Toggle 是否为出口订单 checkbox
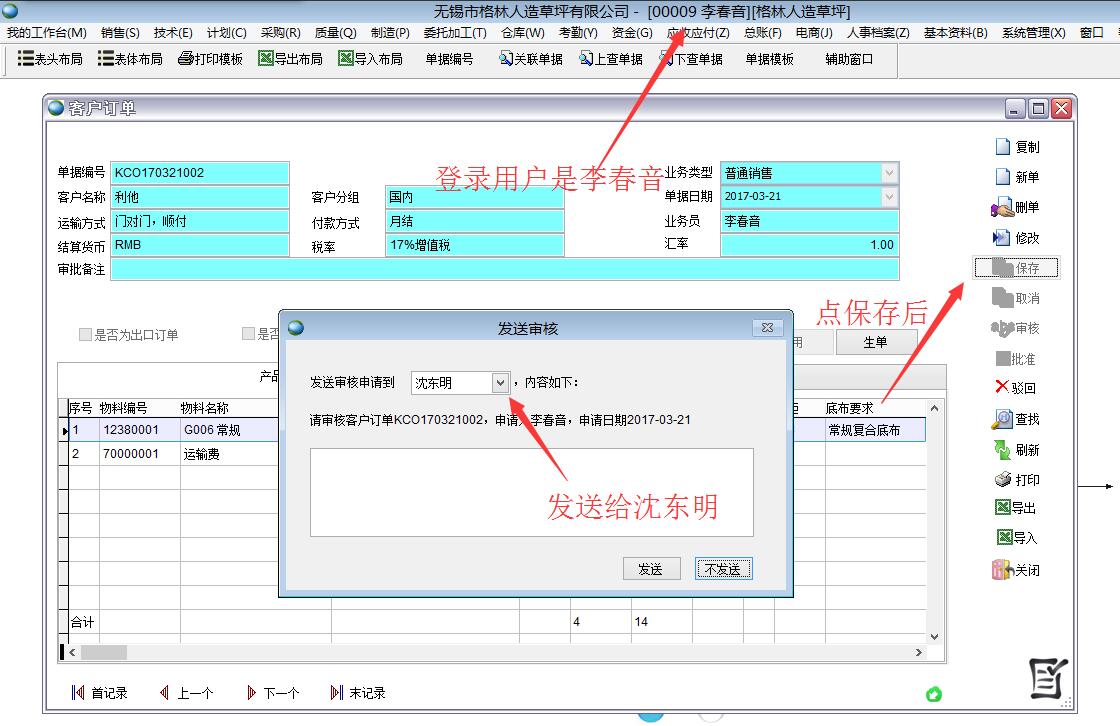 click(86, 335)
